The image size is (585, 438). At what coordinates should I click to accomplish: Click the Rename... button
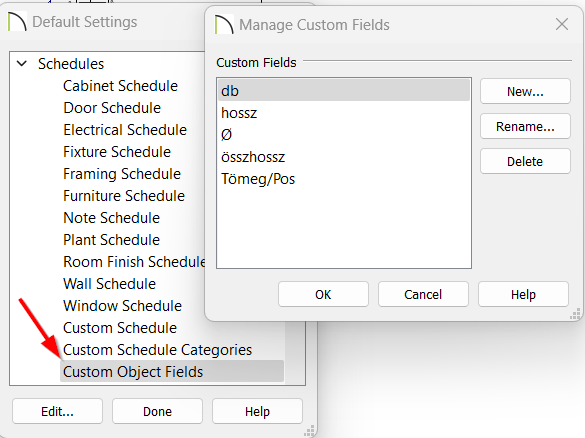[525, 126]
